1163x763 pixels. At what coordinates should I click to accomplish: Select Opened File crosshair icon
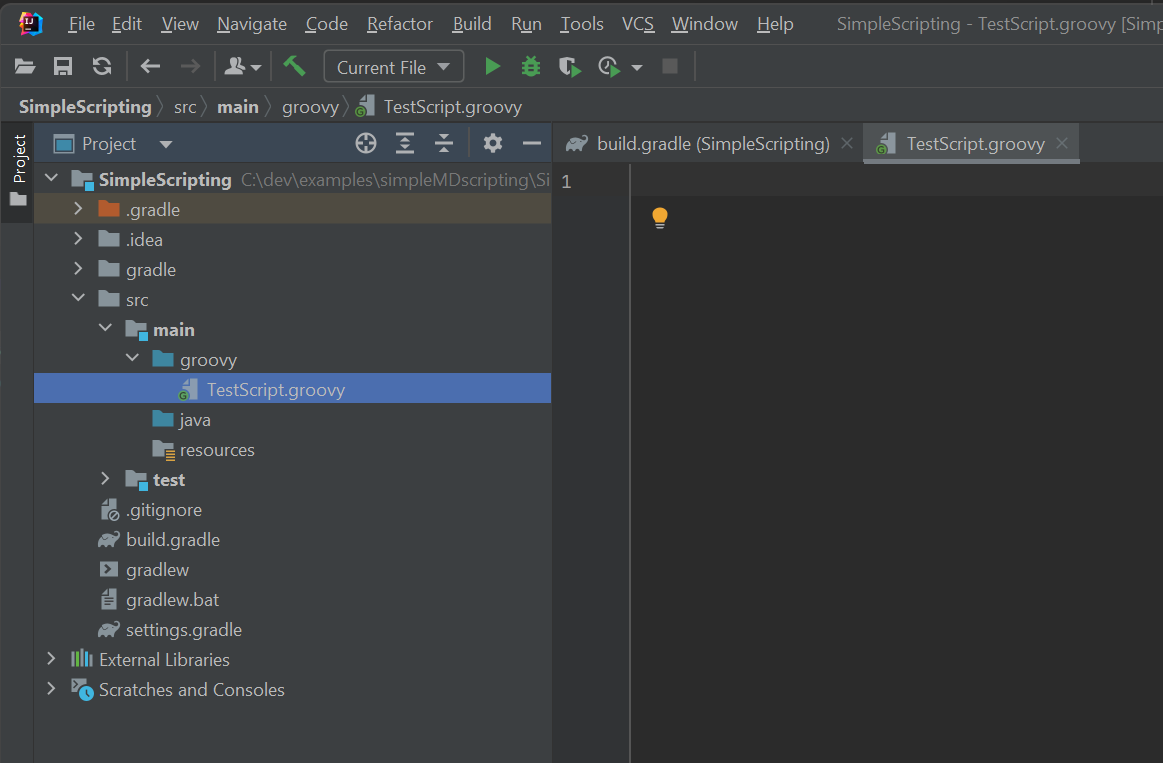365,143
